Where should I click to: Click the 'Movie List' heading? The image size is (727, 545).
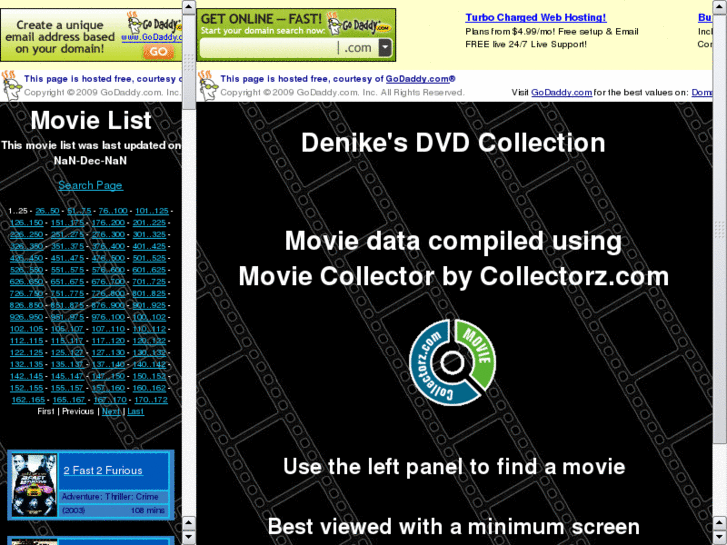91,121
